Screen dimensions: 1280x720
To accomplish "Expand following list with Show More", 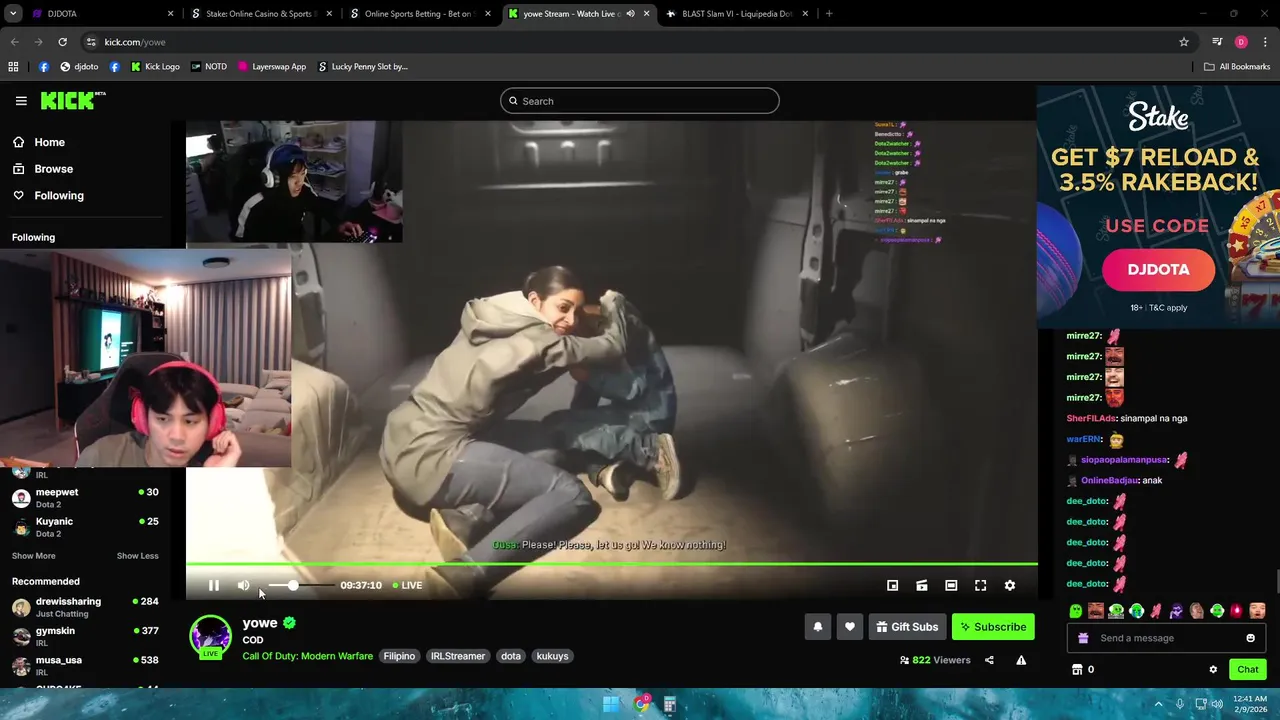I will [x=34, y=556].
